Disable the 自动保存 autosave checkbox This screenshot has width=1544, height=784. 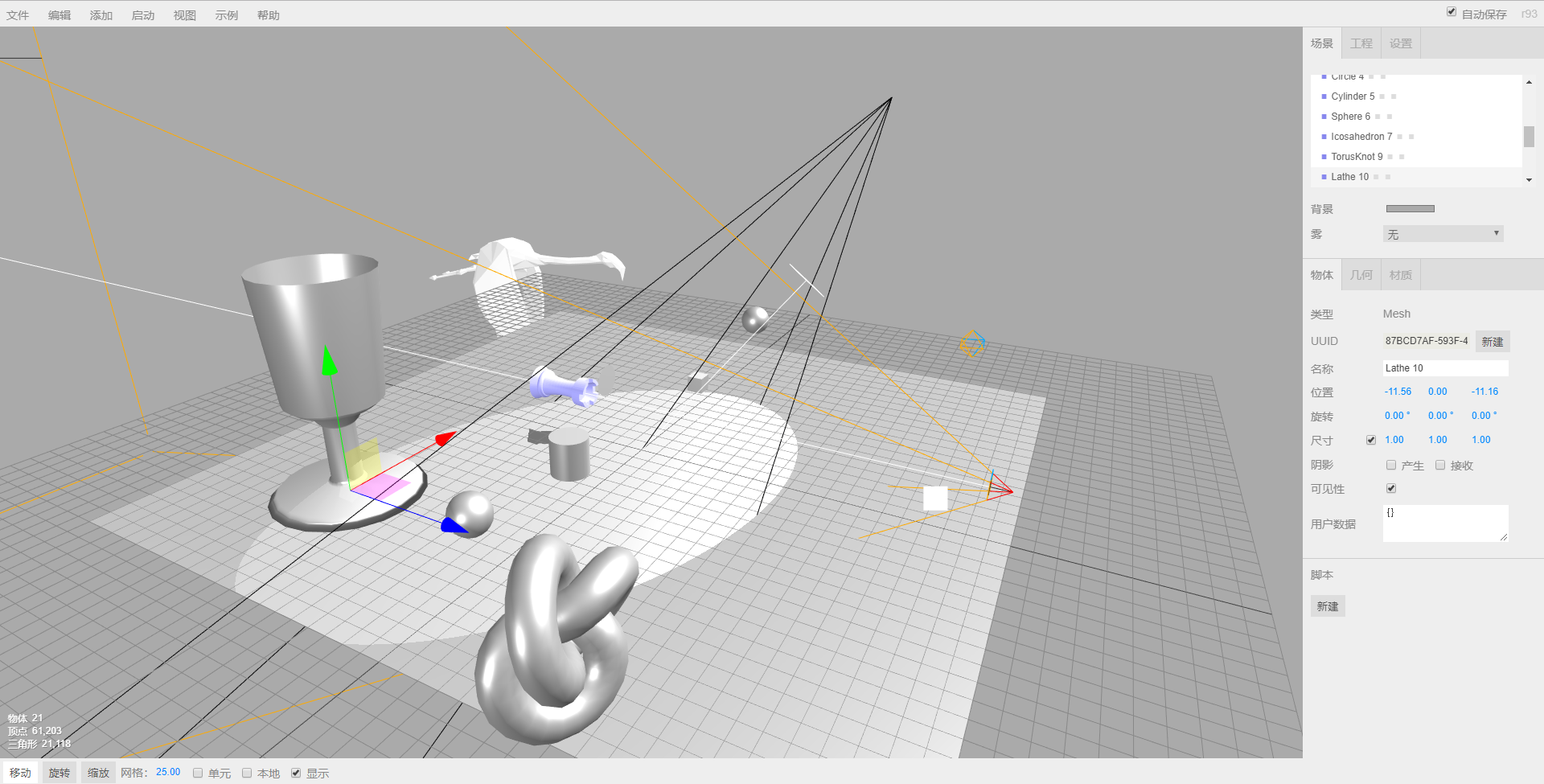click(x=1452, y=12)
